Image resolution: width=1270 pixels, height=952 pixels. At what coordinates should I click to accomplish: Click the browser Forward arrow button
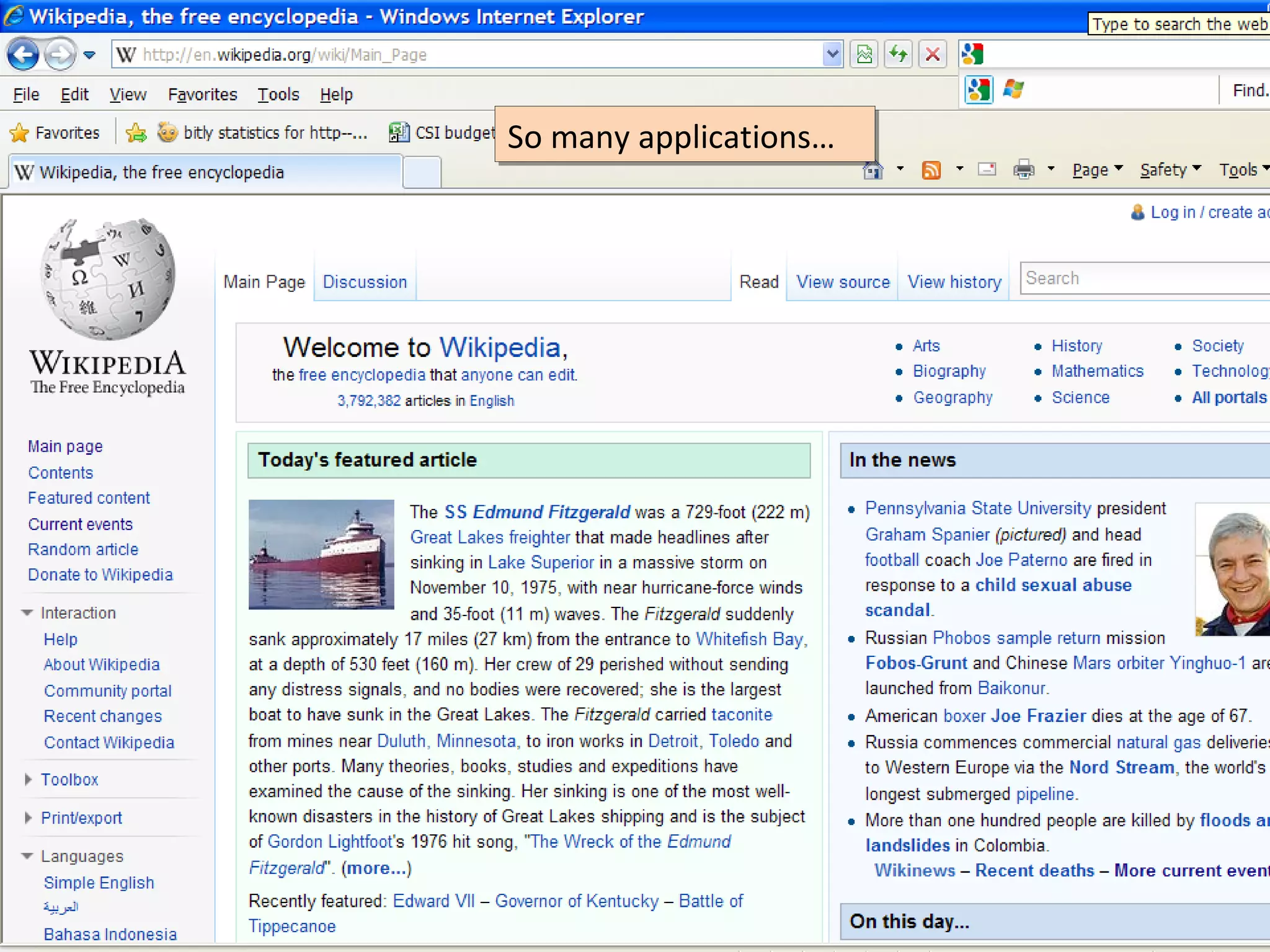[x=60, y=55]
